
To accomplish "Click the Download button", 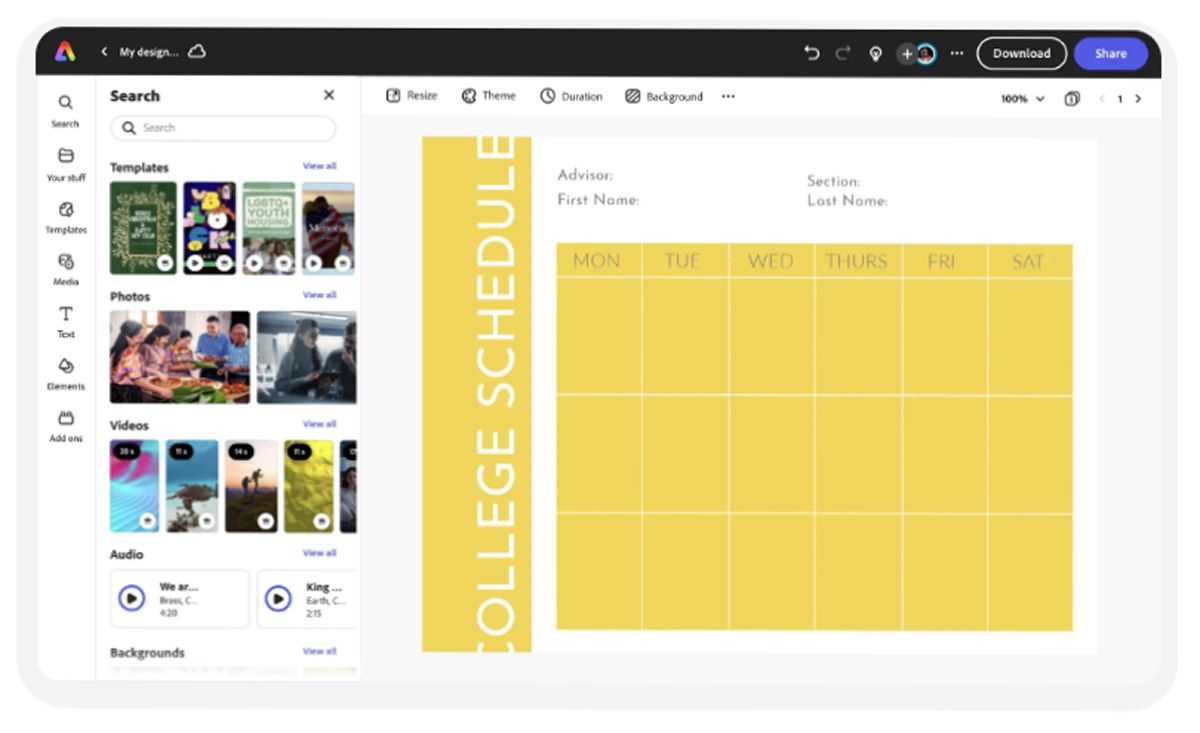I will click(1021, 53).
